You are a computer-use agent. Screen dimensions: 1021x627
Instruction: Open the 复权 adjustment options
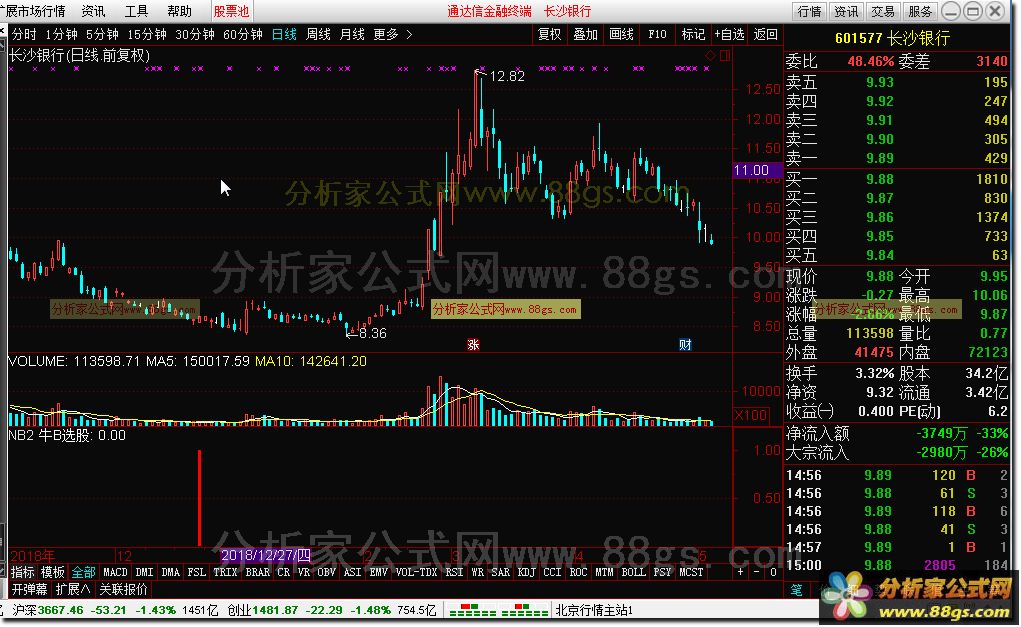[x=550, y=35]
